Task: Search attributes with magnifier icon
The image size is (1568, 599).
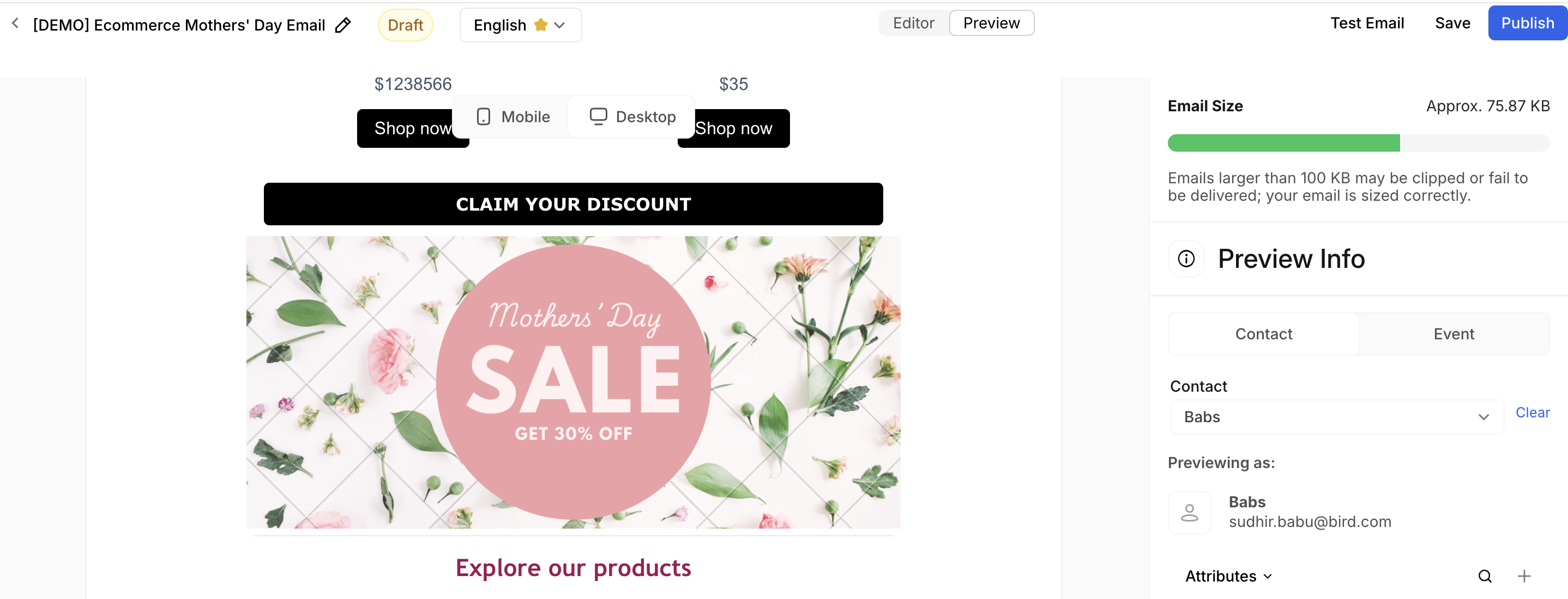Action: (x=1485, y=576)
